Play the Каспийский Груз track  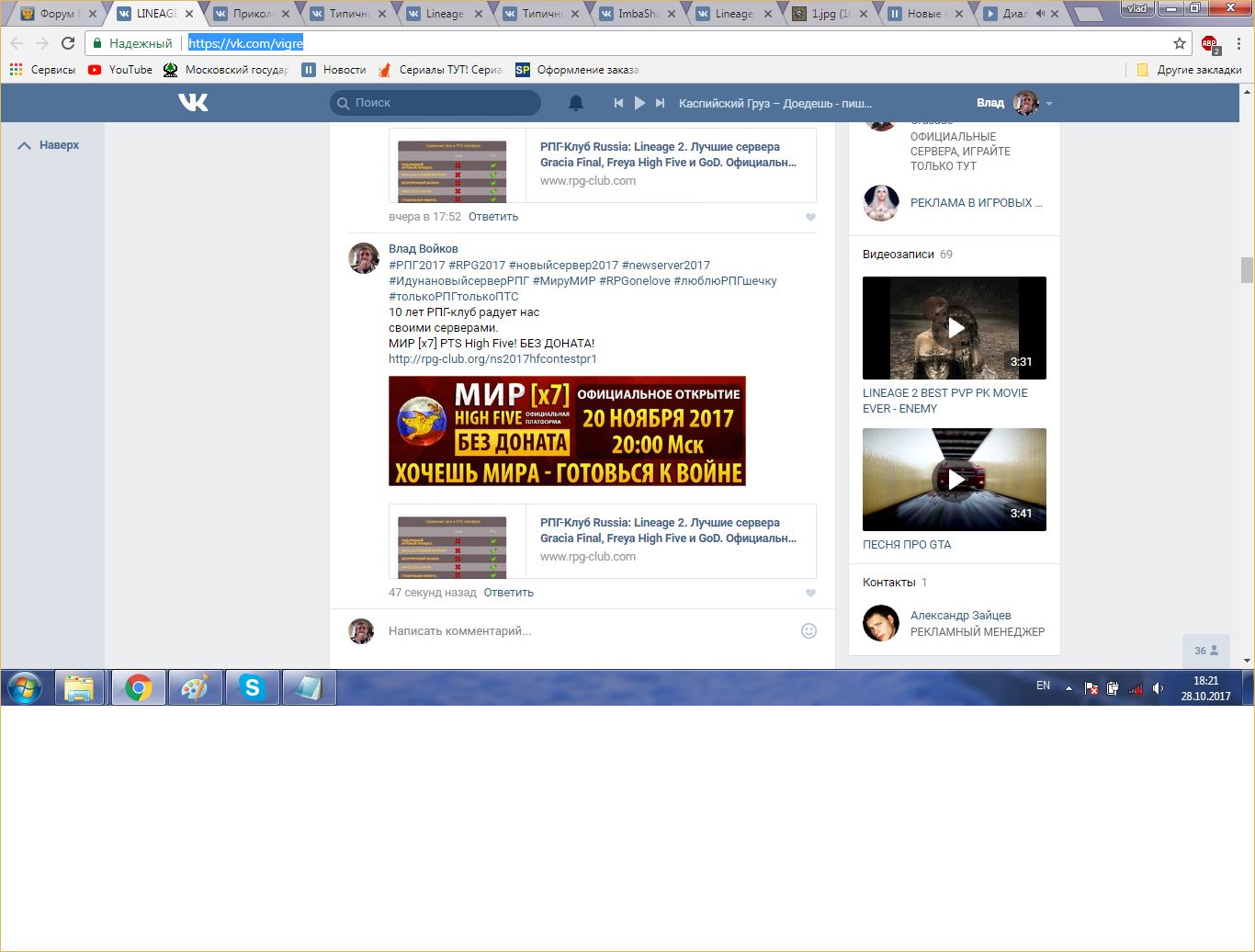tap(639, 103)
